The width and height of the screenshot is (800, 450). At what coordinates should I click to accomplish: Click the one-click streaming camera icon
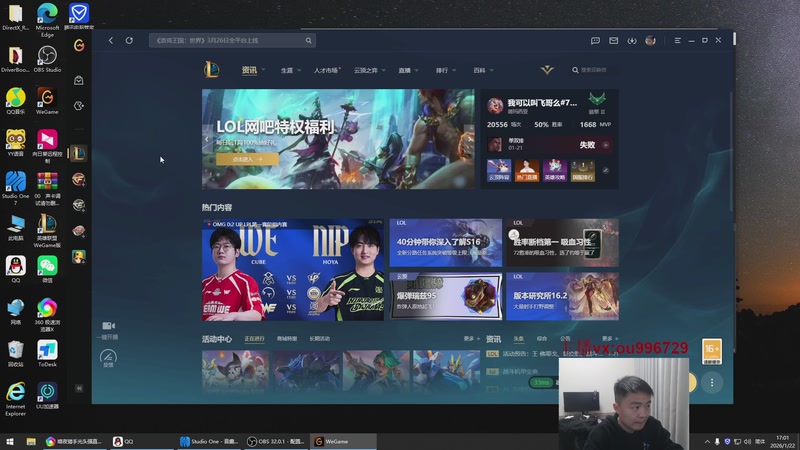(108, 326)
